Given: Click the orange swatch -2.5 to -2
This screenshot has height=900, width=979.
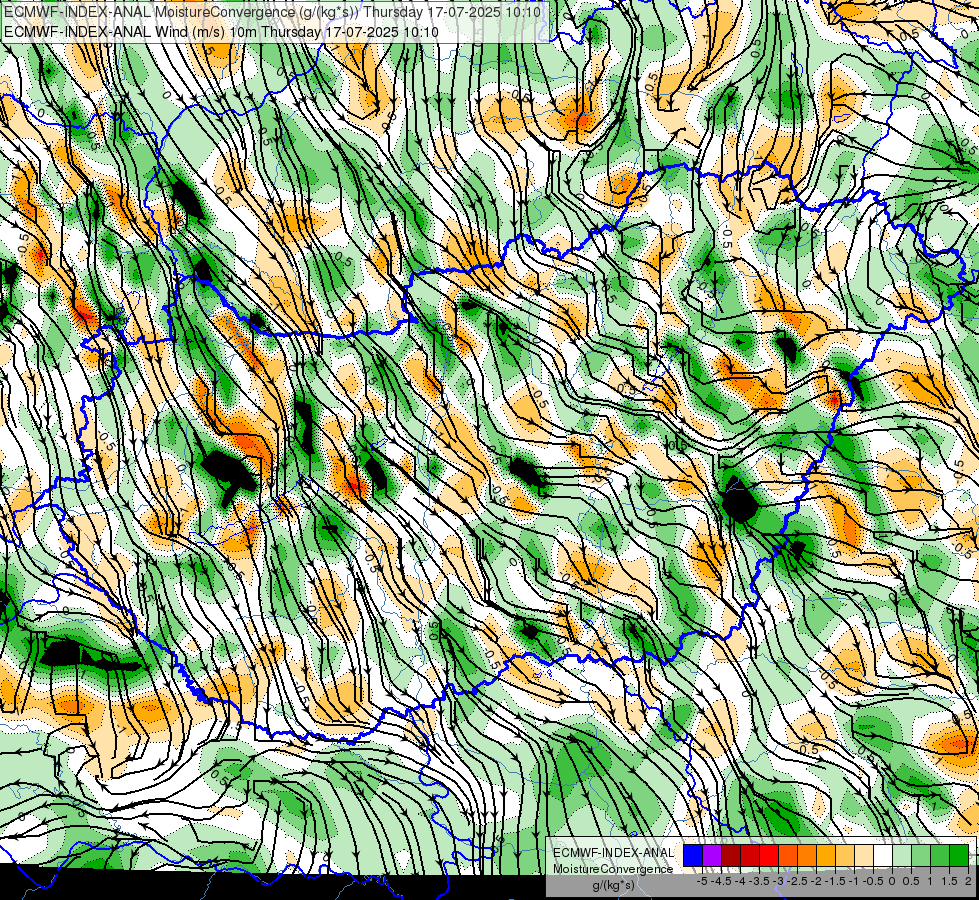Looking at the screenshot, I should click(x=807, y=856).
